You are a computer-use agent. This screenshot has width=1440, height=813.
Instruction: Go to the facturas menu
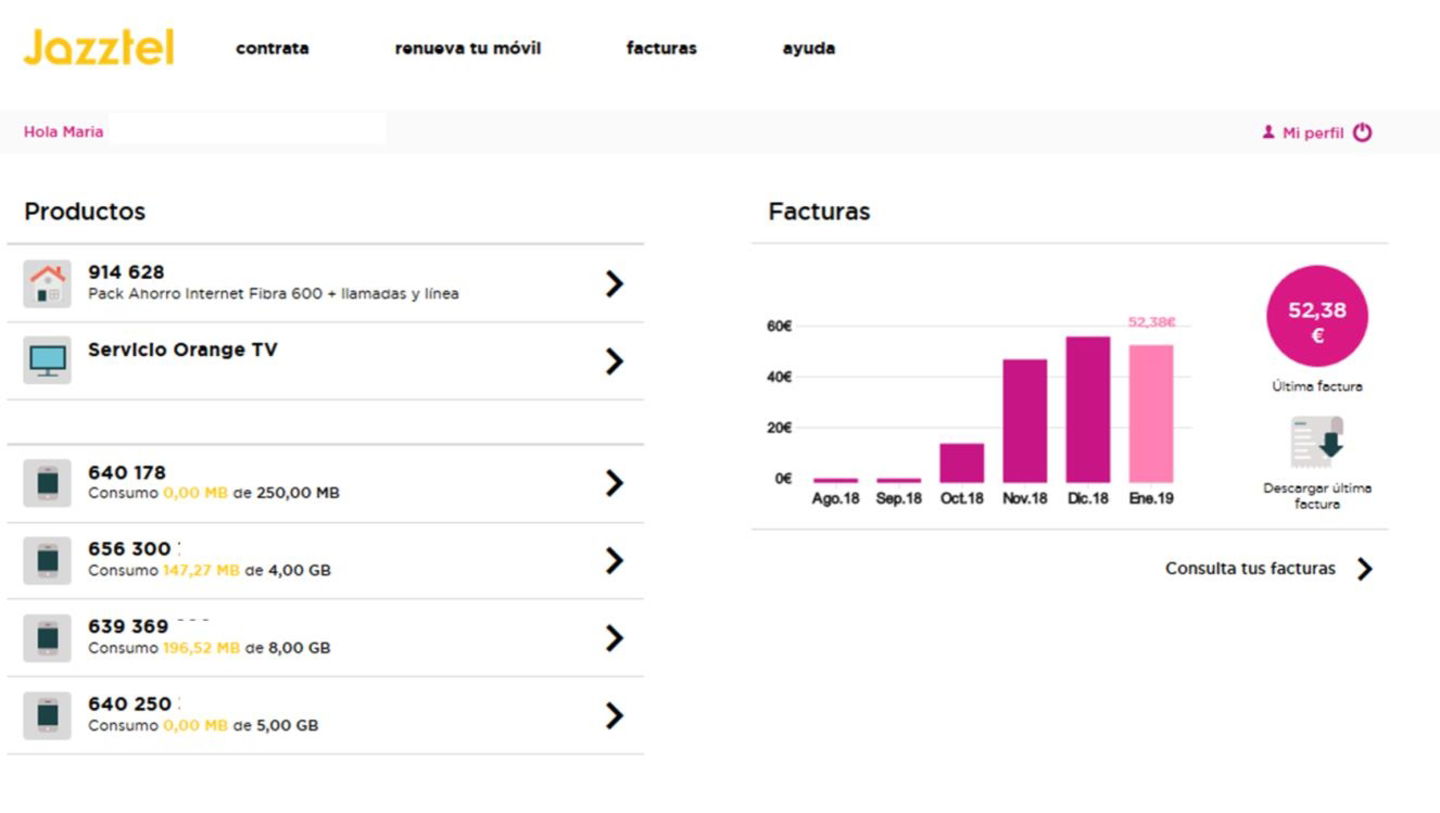click(661, 48)
